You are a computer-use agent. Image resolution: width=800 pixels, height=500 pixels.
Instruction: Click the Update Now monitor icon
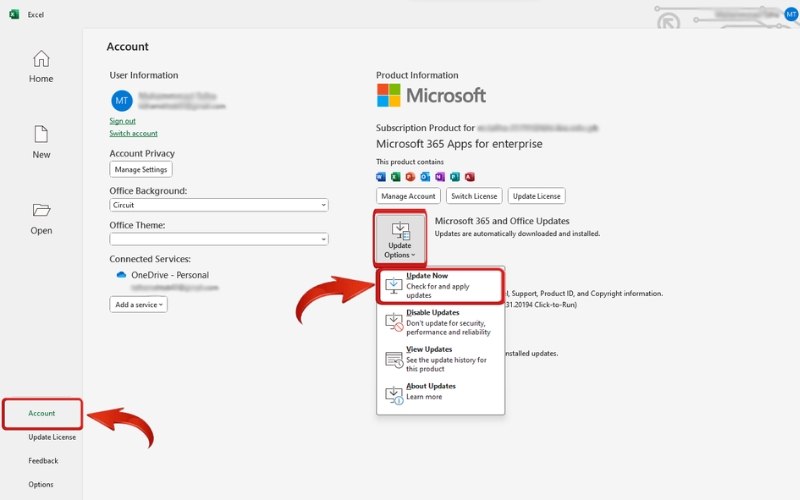pos(393,285)
